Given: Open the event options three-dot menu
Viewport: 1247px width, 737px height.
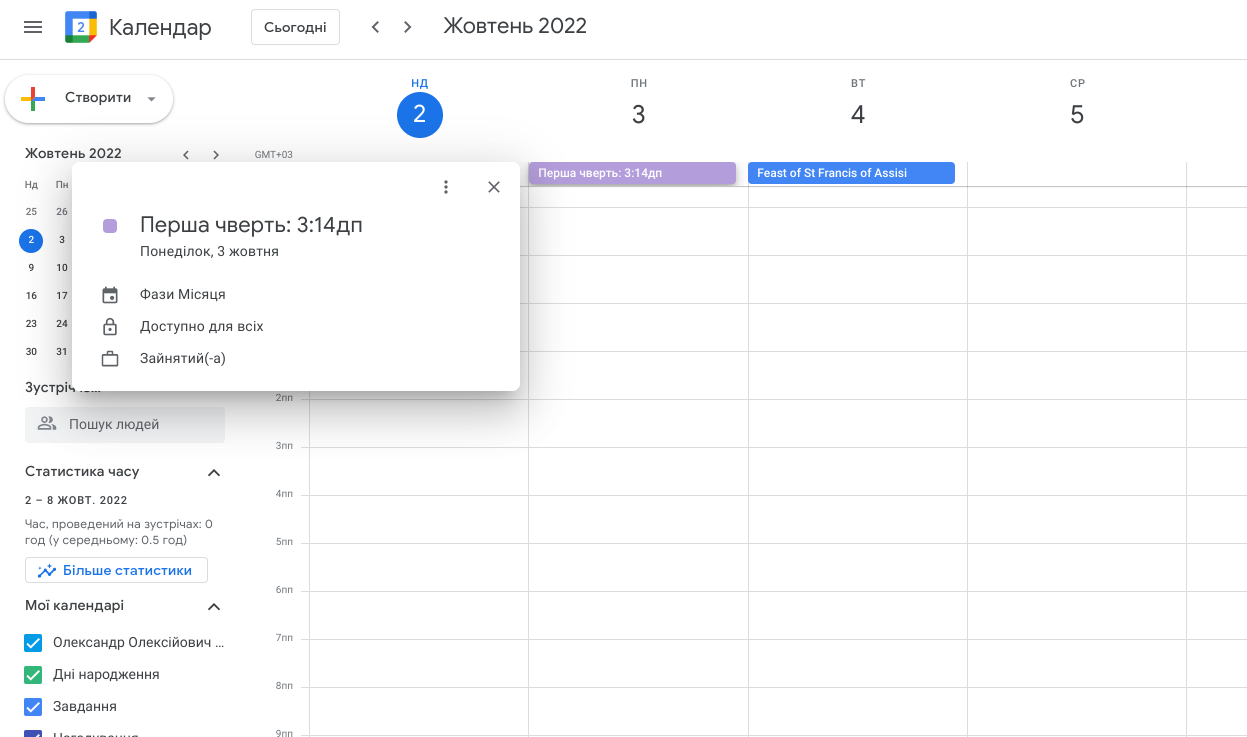Looking at the screenshot, I should [x=446, y=186].
